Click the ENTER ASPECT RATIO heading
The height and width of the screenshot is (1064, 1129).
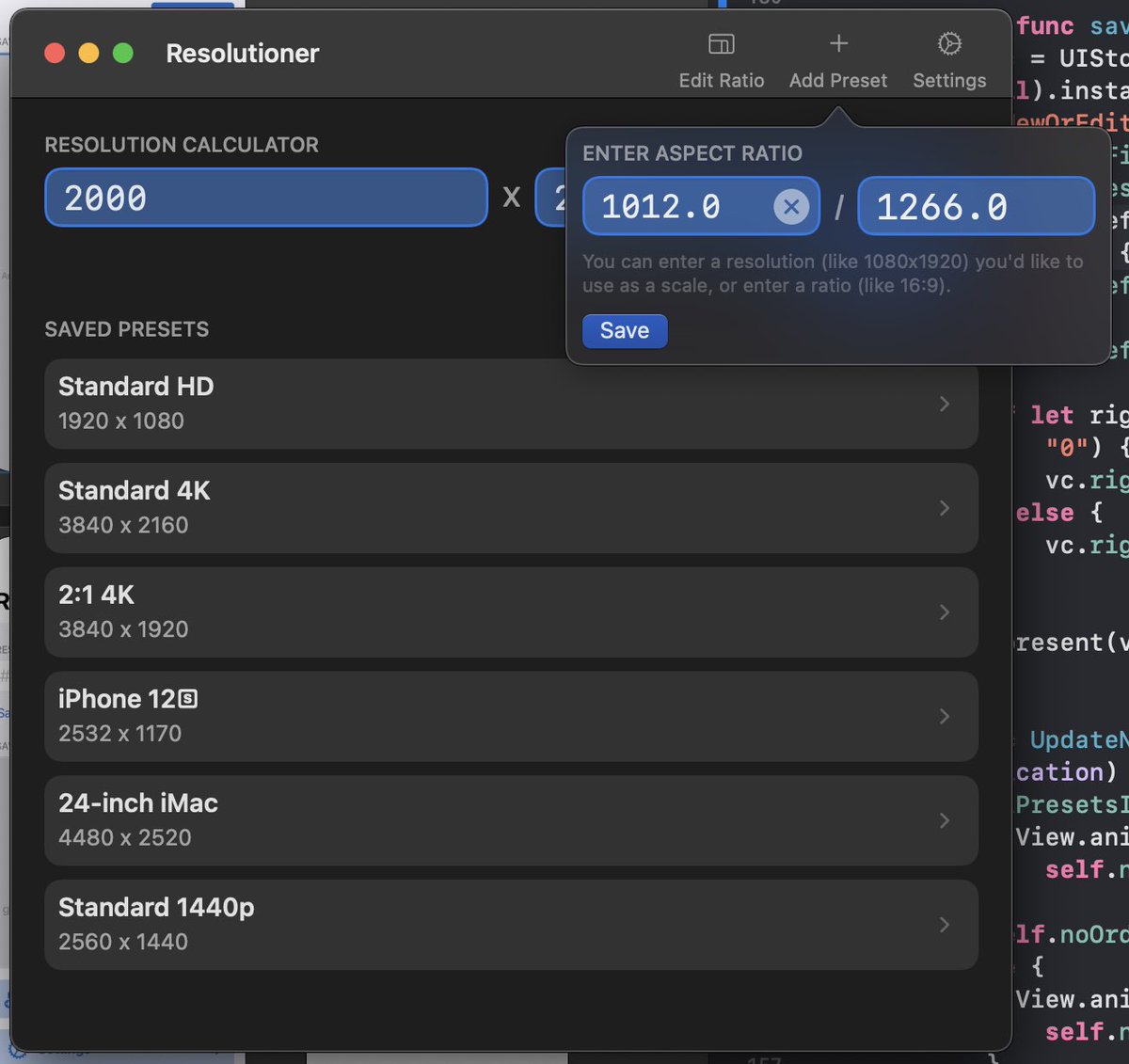point(692,153)
